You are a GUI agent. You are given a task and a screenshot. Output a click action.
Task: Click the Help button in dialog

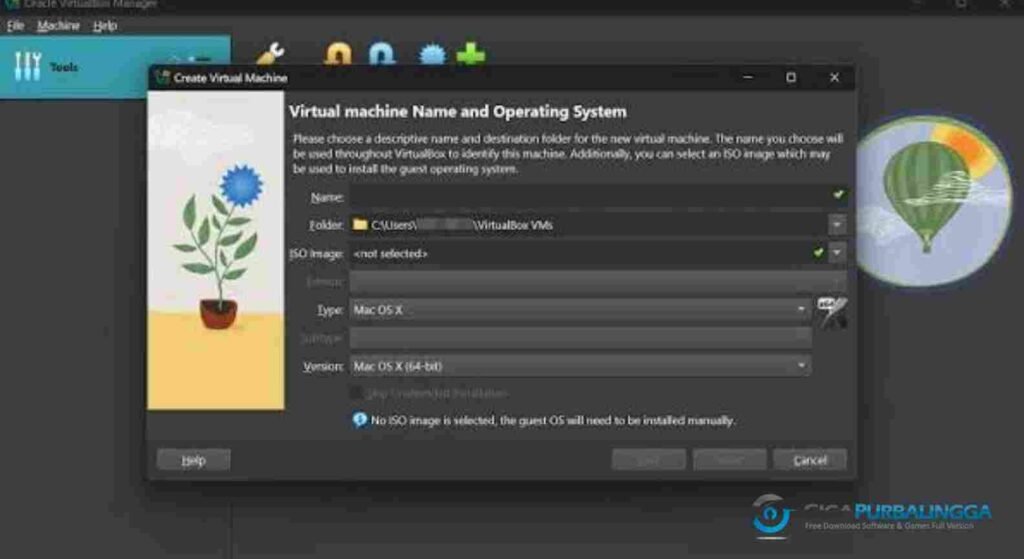point(193,460)
